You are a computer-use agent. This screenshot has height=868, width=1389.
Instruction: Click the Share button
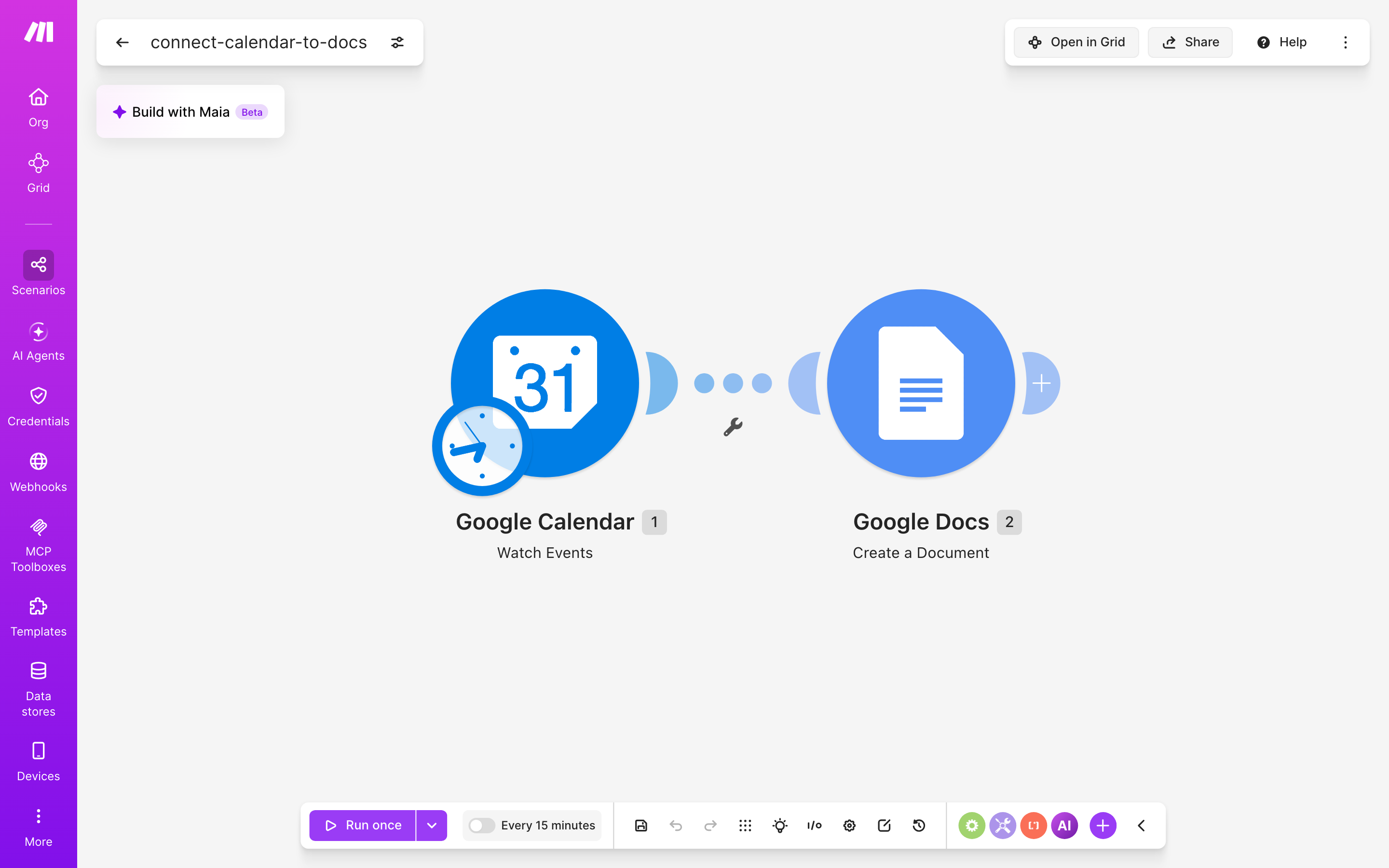[x=1190, y=42]
